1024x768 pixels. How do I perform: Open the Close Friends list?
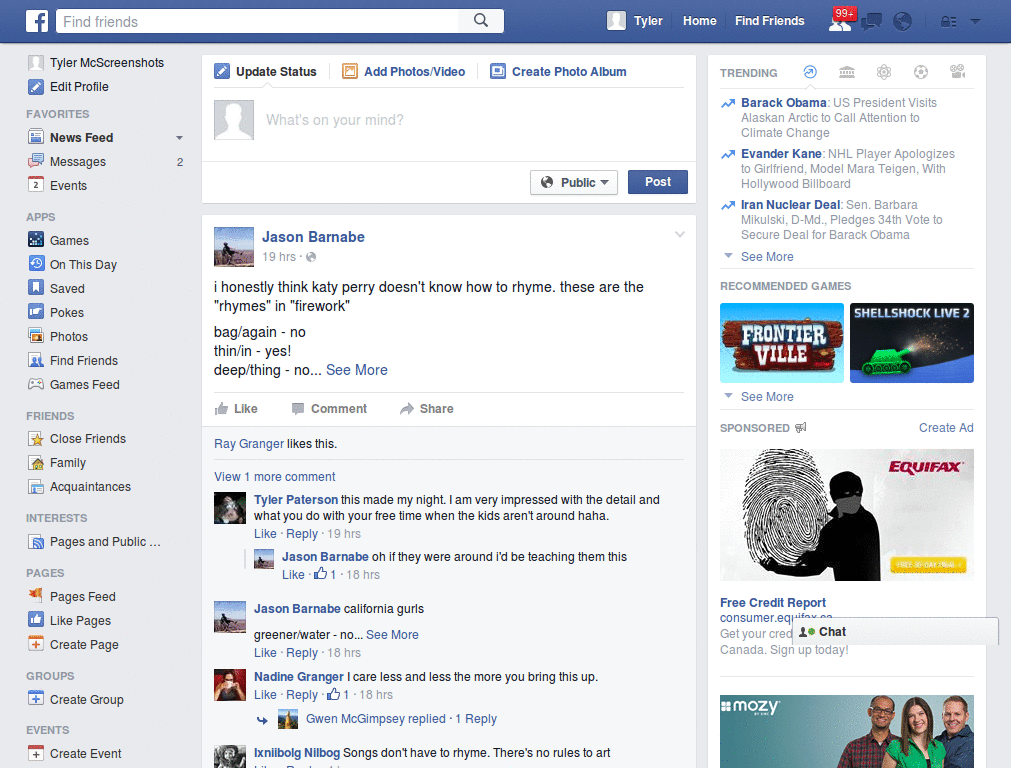[x=88, y=439]
